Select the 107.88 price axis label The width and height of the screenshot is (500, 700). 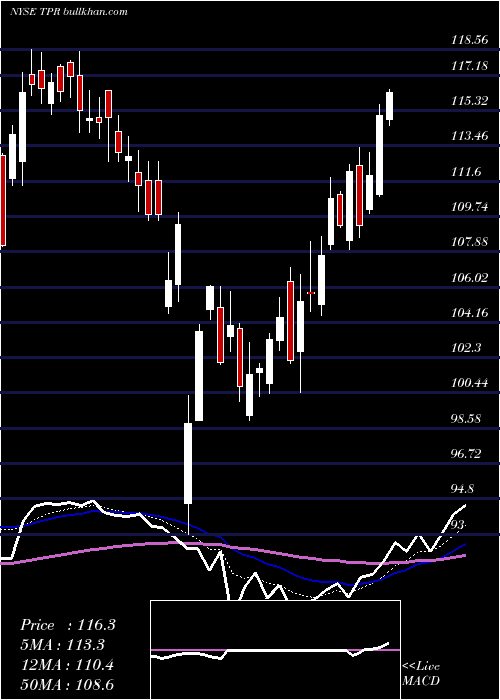[x=470, y=242]
